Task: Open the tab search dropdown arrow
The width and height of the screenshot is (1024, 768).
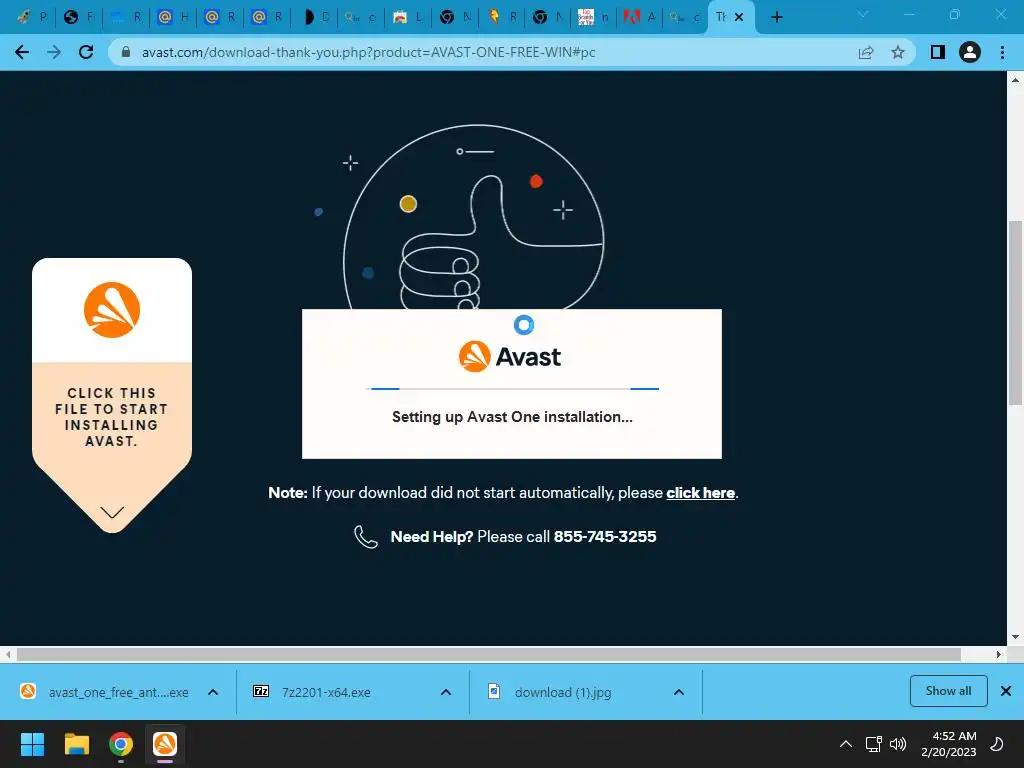Action: tap(863, 14)
